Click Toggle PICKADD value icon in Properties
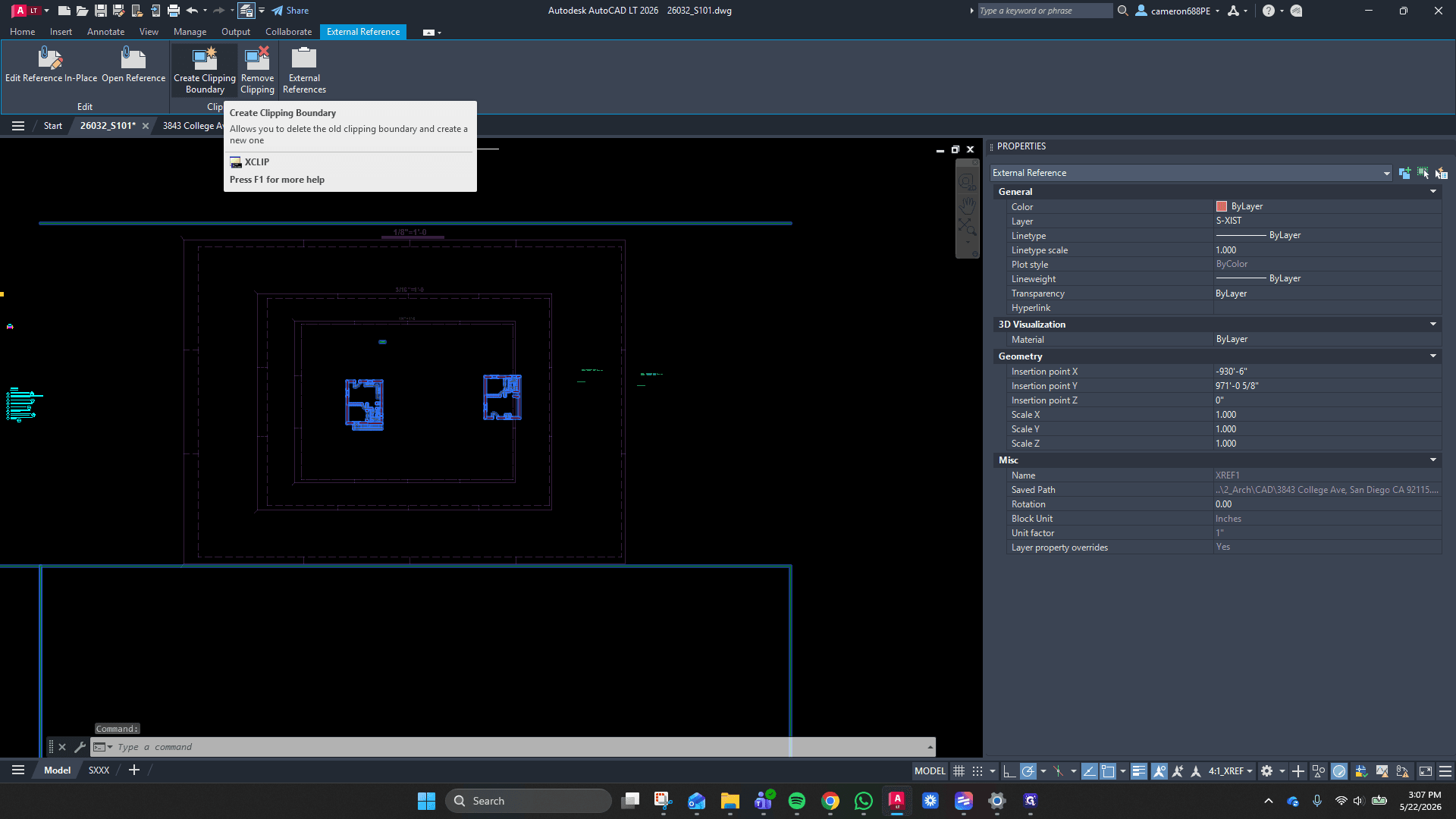Viewport: 1456px width, 819px height. [1404, 173]
